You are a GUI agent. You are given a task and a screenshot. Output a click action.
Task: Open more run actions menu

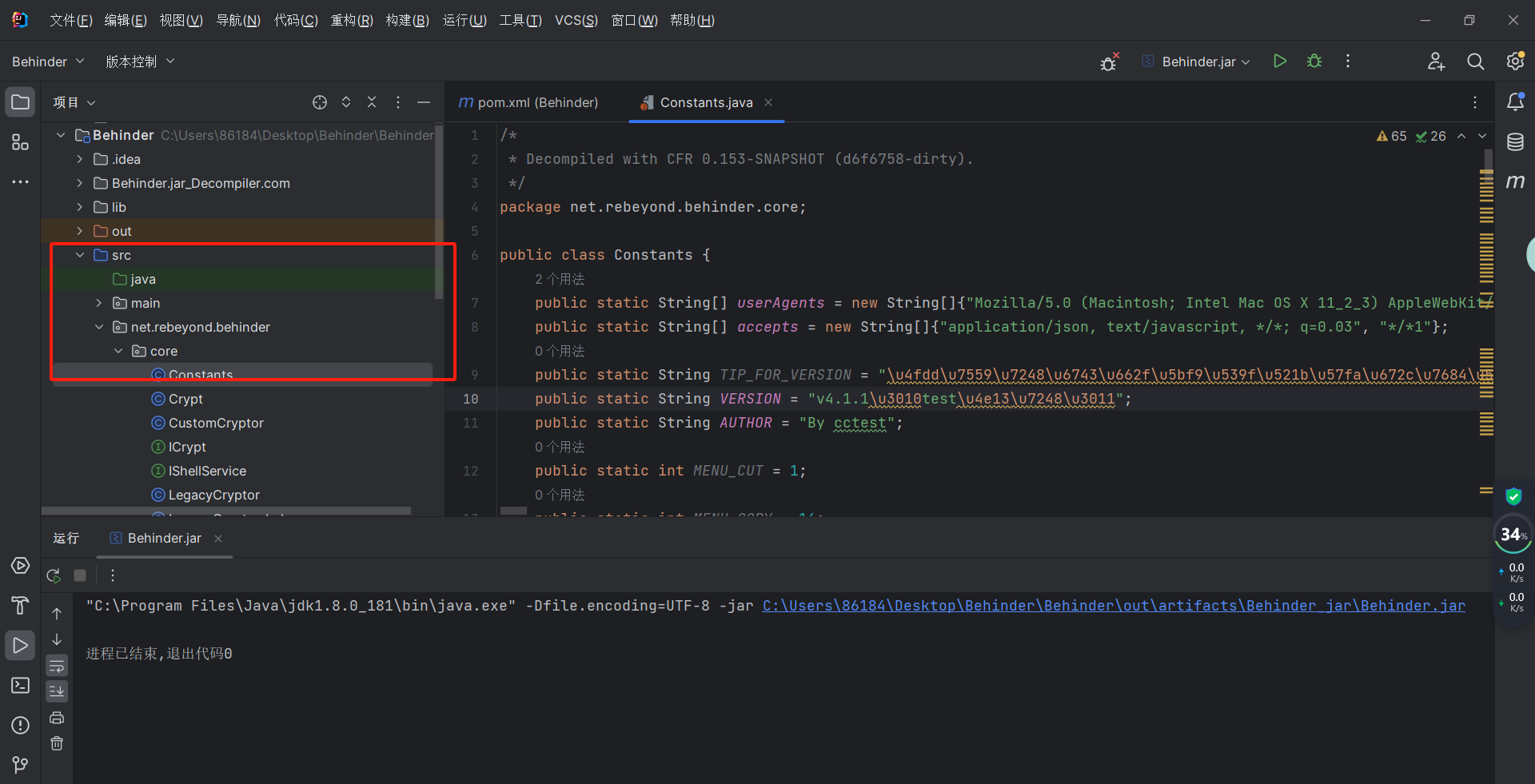(x=1348, y=61)
